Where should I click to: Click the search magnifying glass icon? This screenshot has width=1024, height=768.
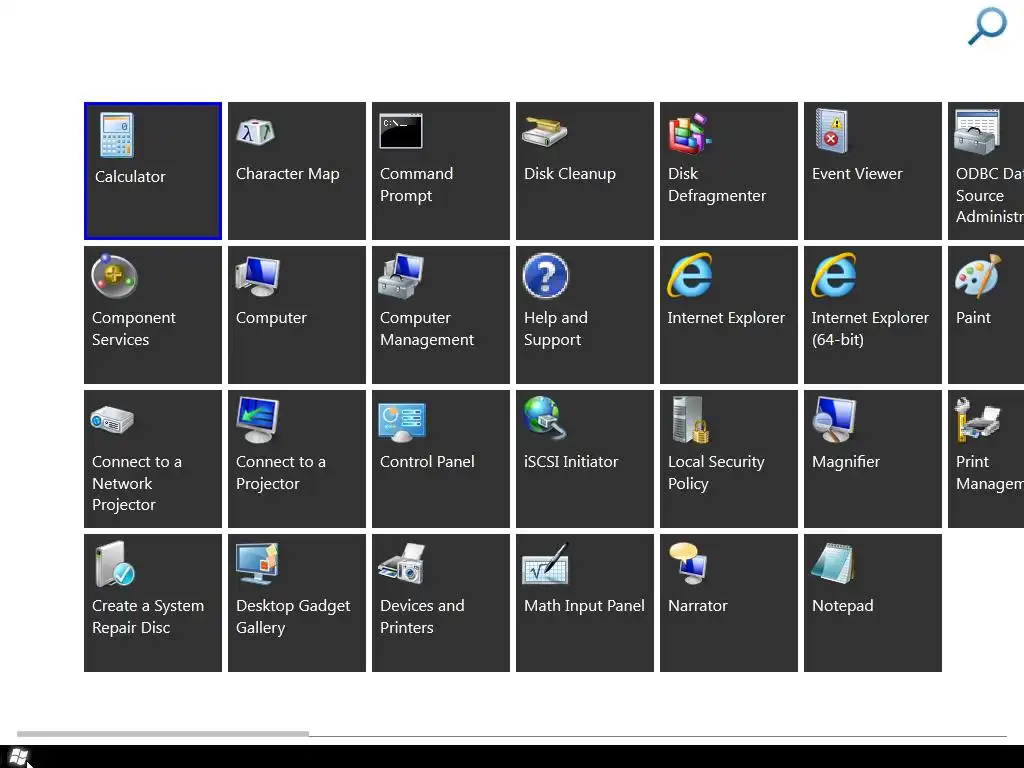[987, 26]
